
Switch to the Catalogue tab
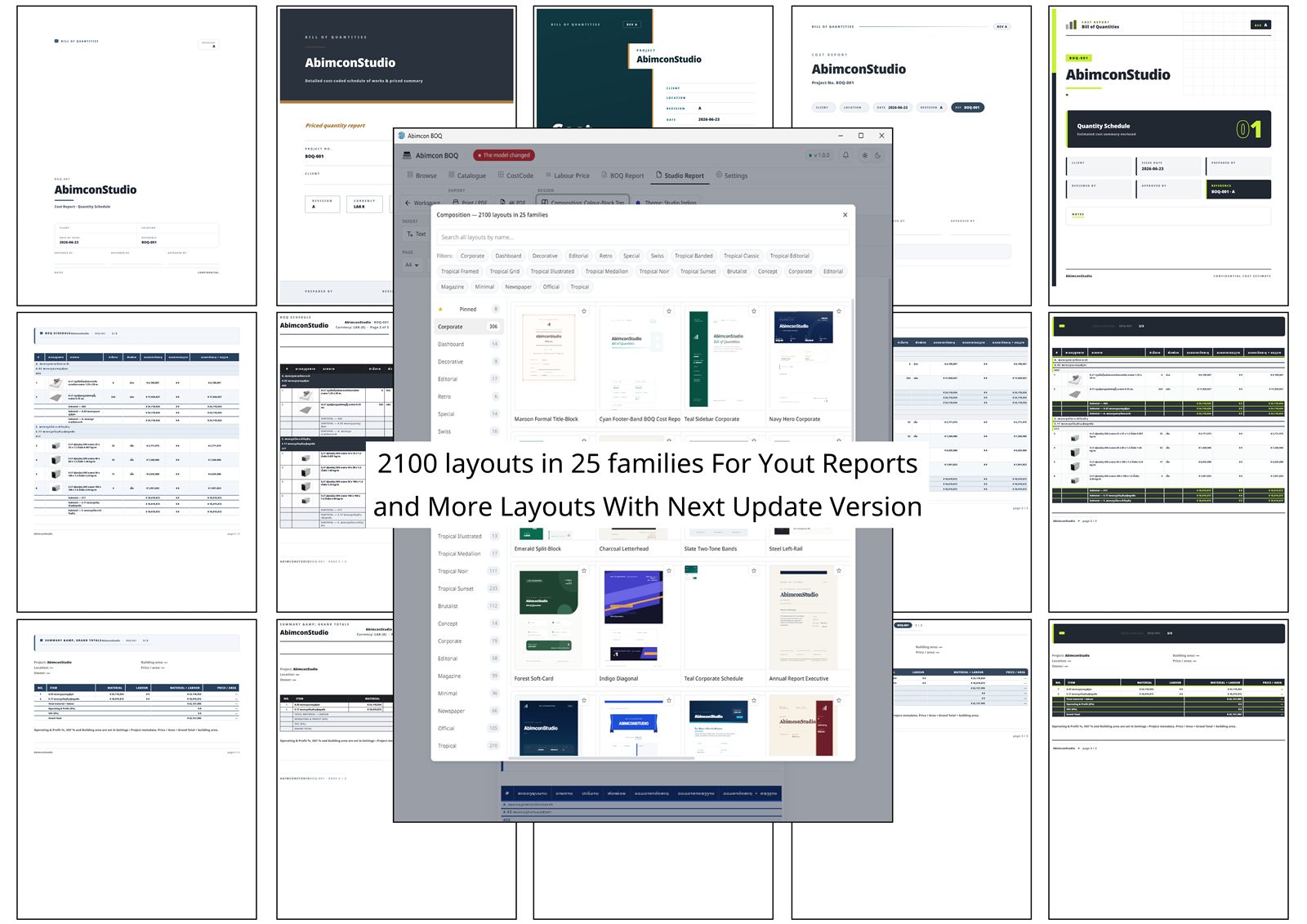(466, 176)
